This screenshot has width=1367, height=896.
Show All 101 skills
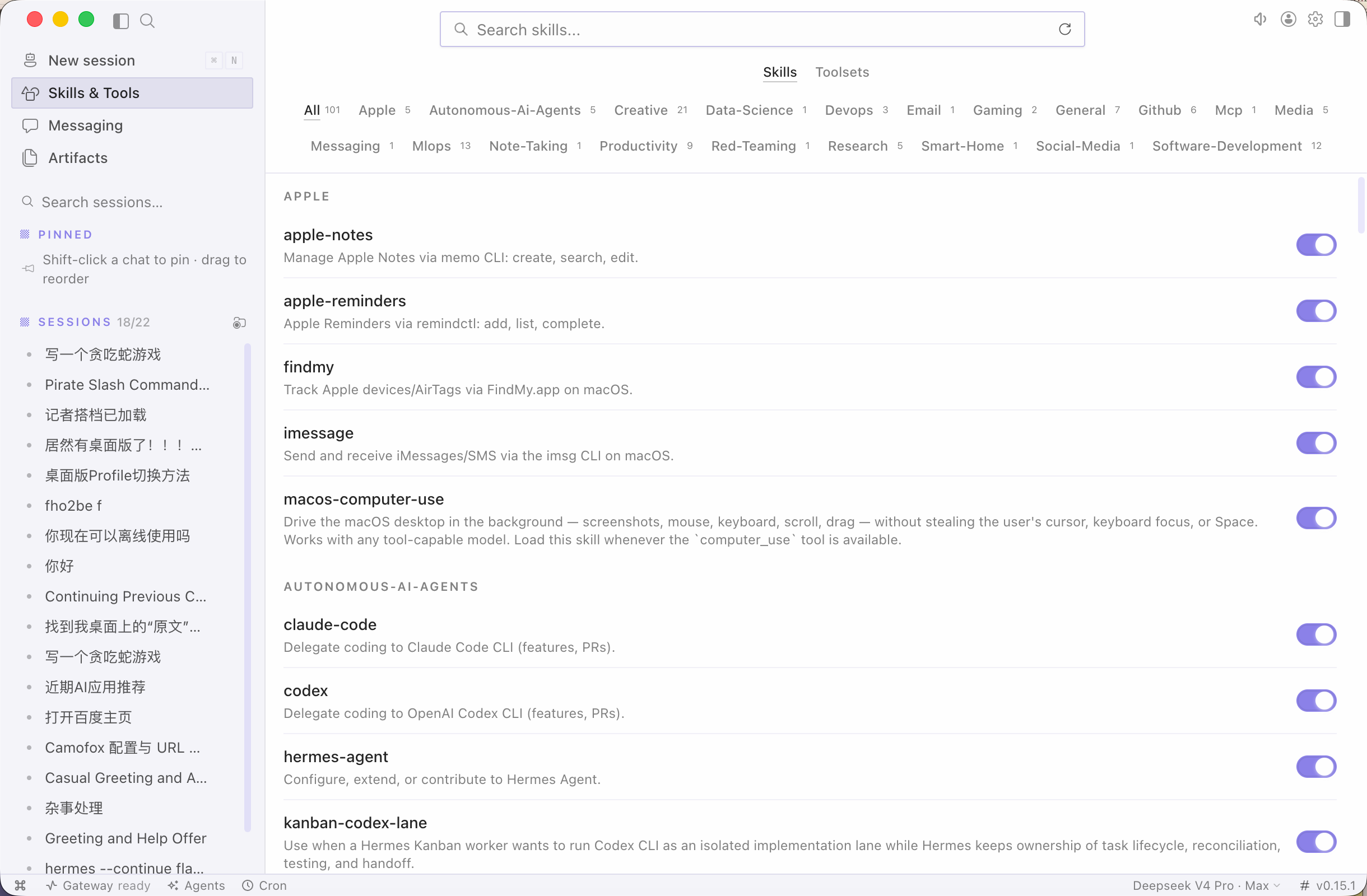[322, 110]
